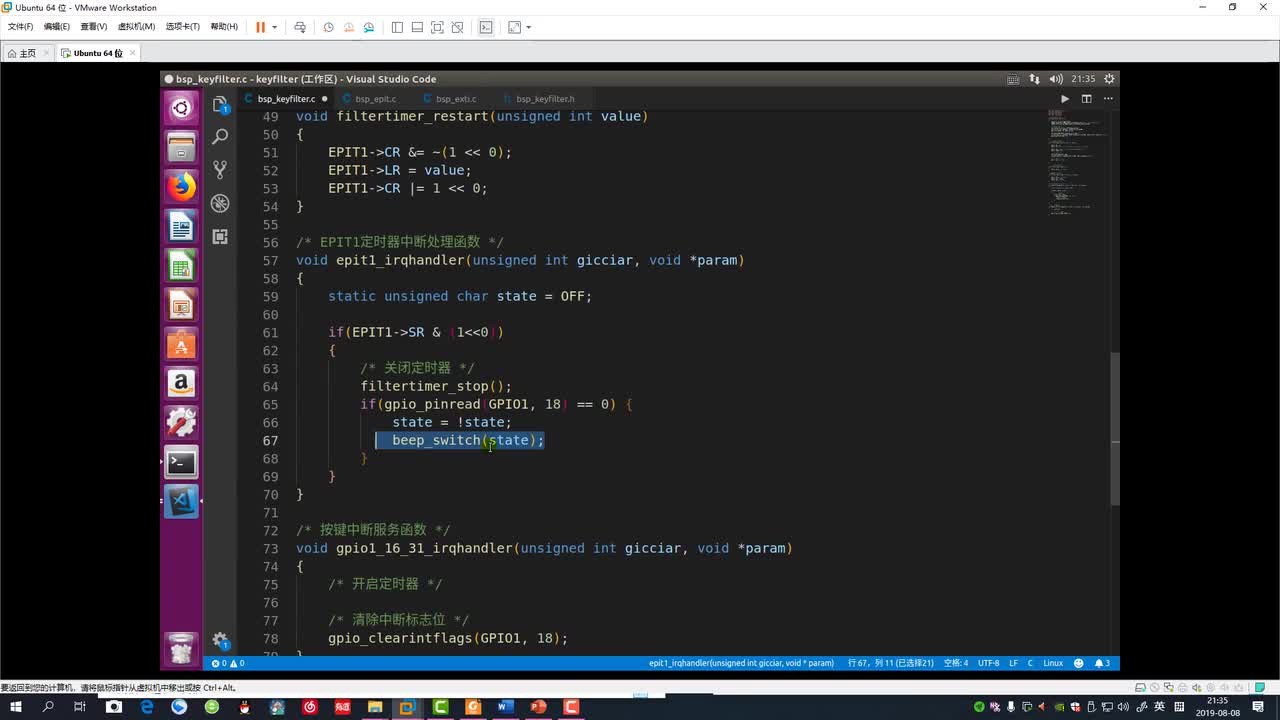The image size is (1280, 720).
Task: Open the Amazon launcher in dock
Action: pos(181,383)
